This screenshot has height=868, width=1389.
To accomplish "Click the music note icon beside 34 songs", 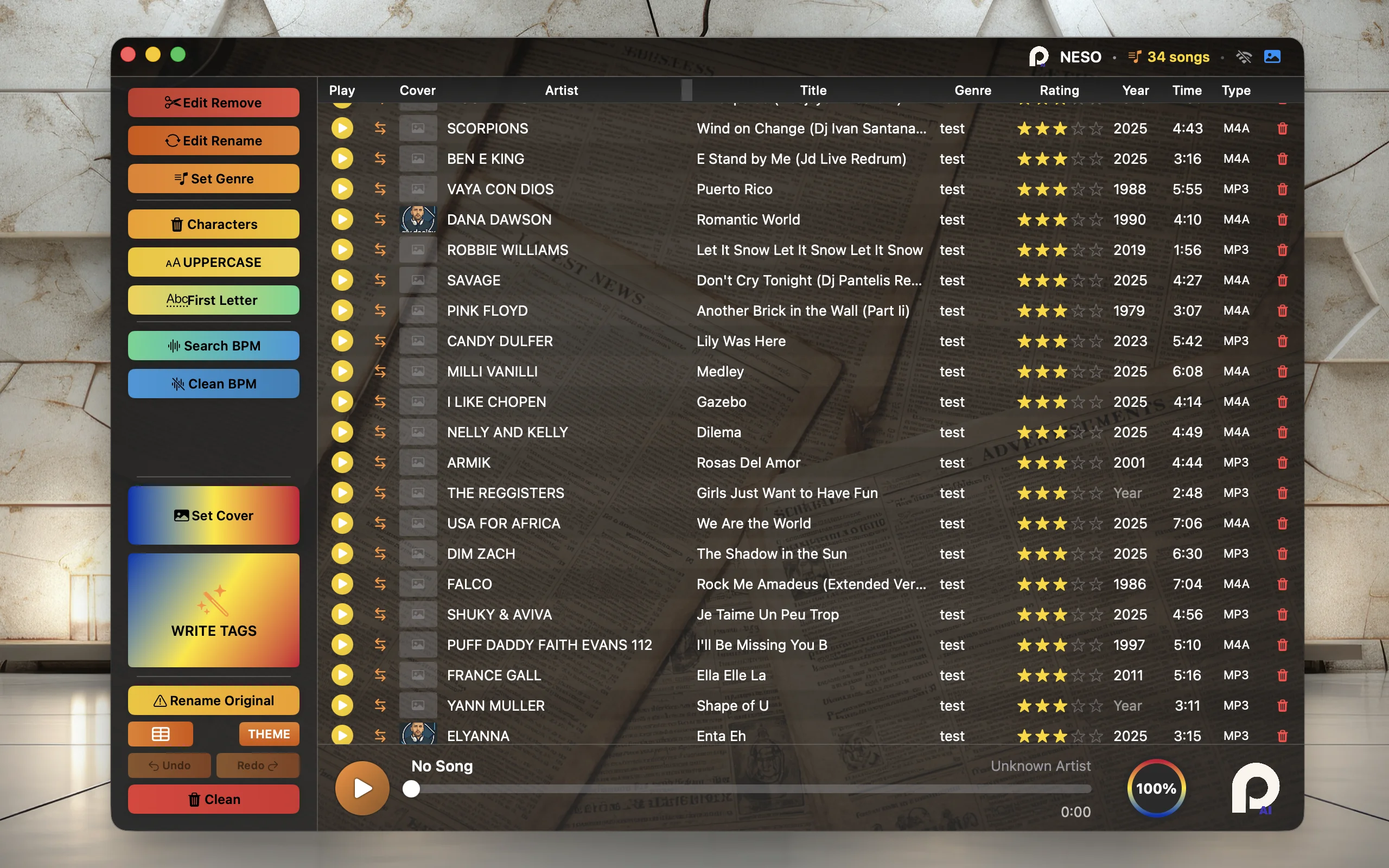I will coord(1133,57).
